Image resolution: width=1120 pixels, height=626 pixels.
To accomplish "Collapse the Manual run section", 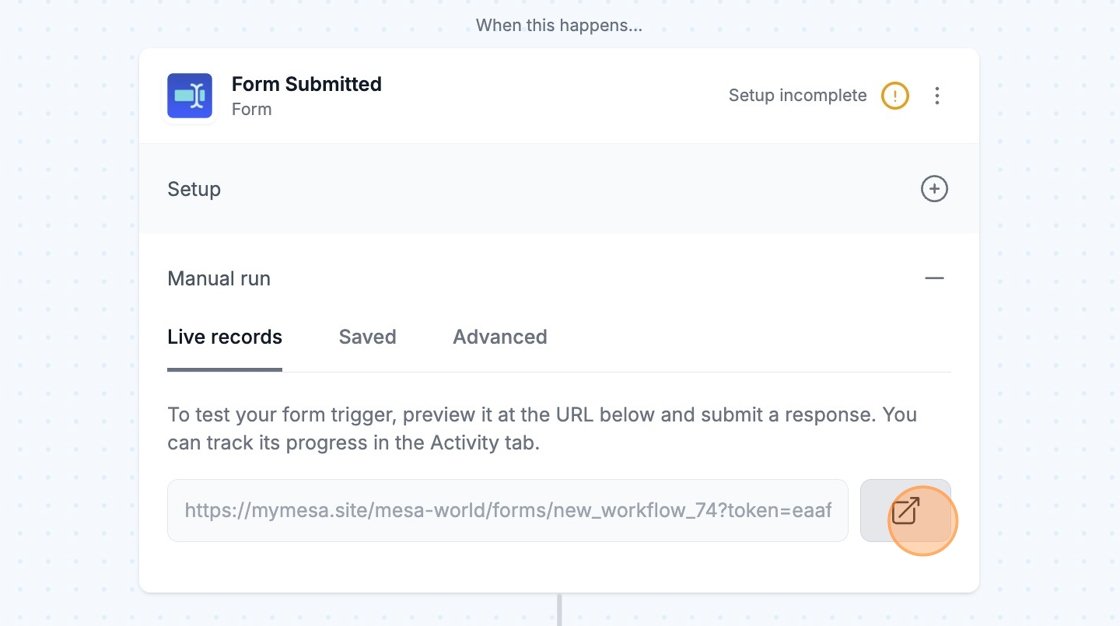I will coord(934,279).
